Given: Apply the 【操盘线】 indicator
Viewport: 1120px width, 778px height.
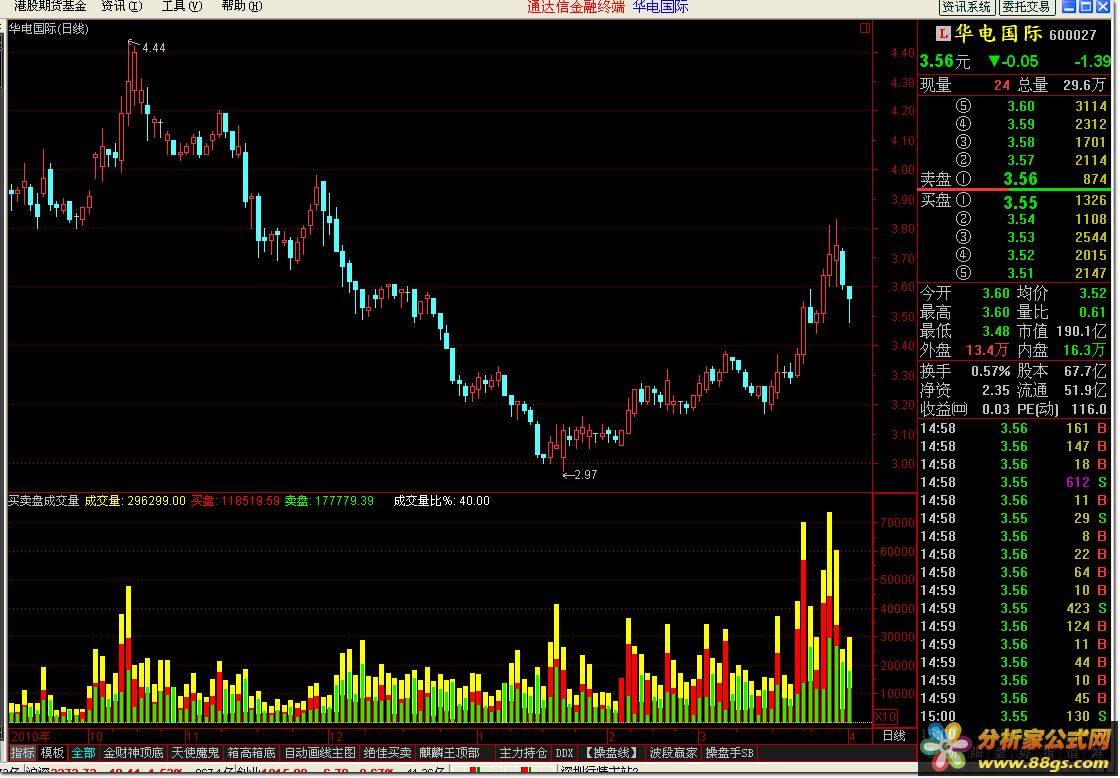Looking at the screenshot, I should click(x=611, y=753).
